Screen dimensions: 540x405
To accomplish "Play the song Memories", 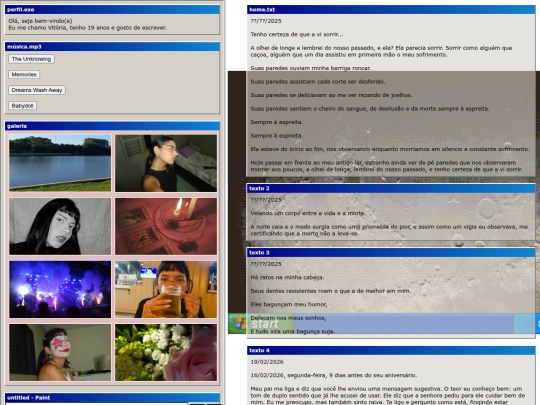I will point(24,74).
